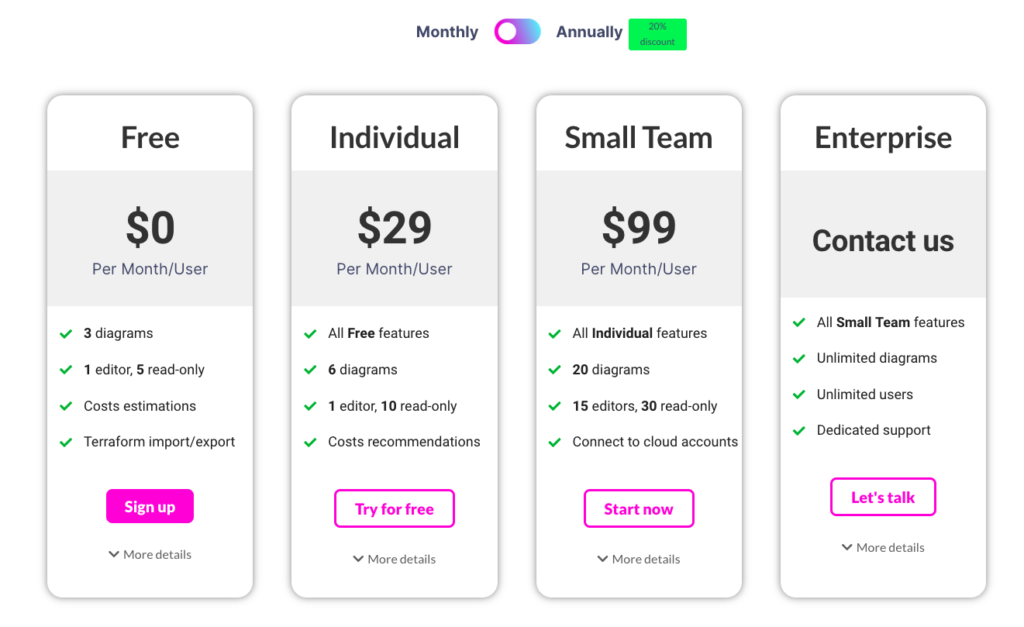Expand More details under Small Team plan

pos(639,559)
